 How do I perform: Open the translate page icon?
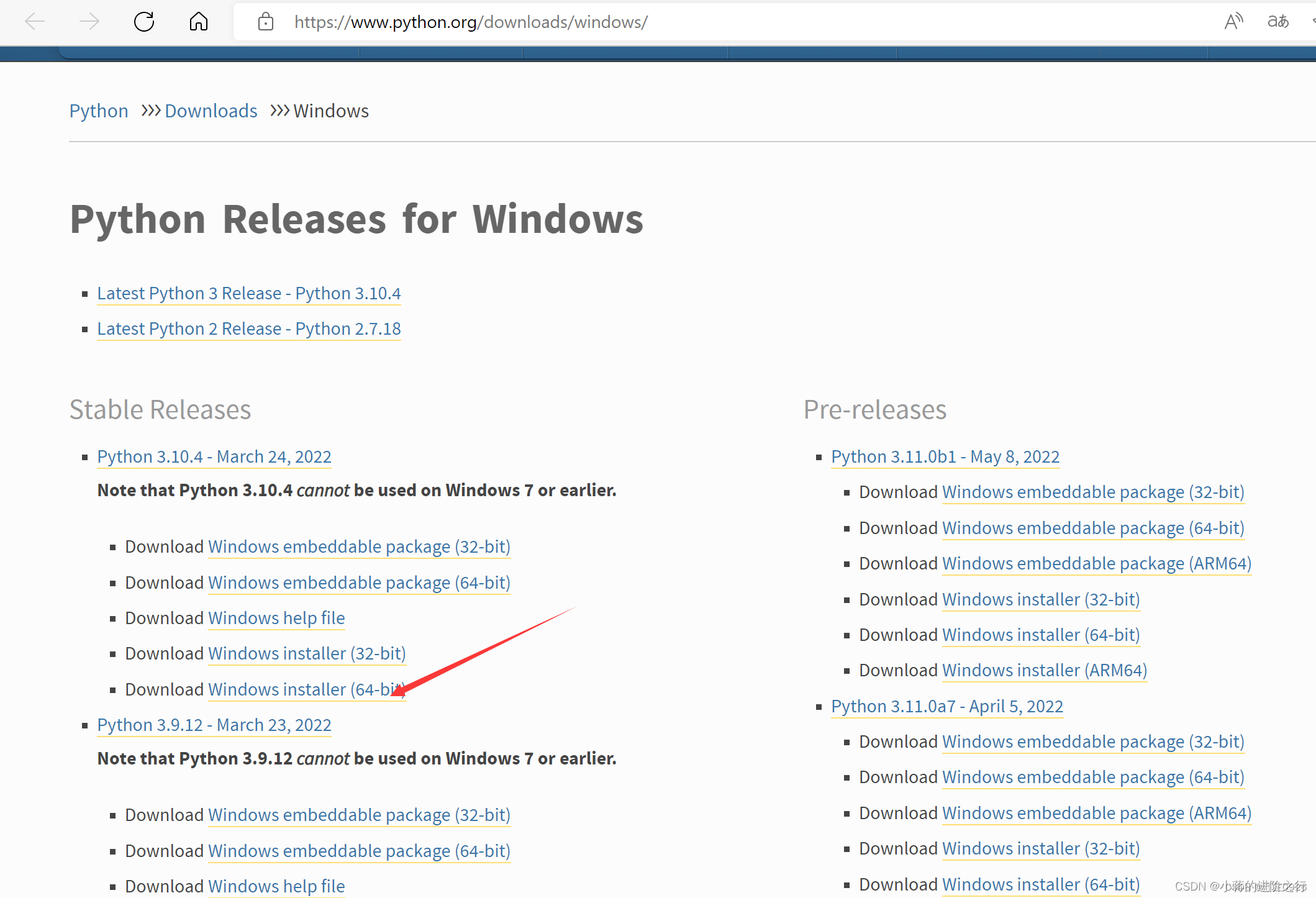(1278, 22)
